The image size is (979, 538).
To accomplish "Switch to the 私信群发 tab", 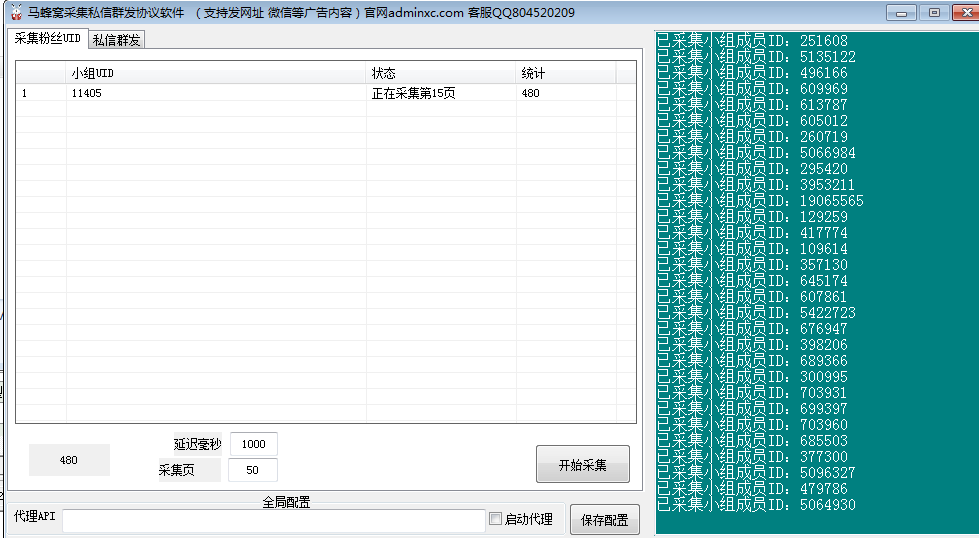I will [117, 40].
